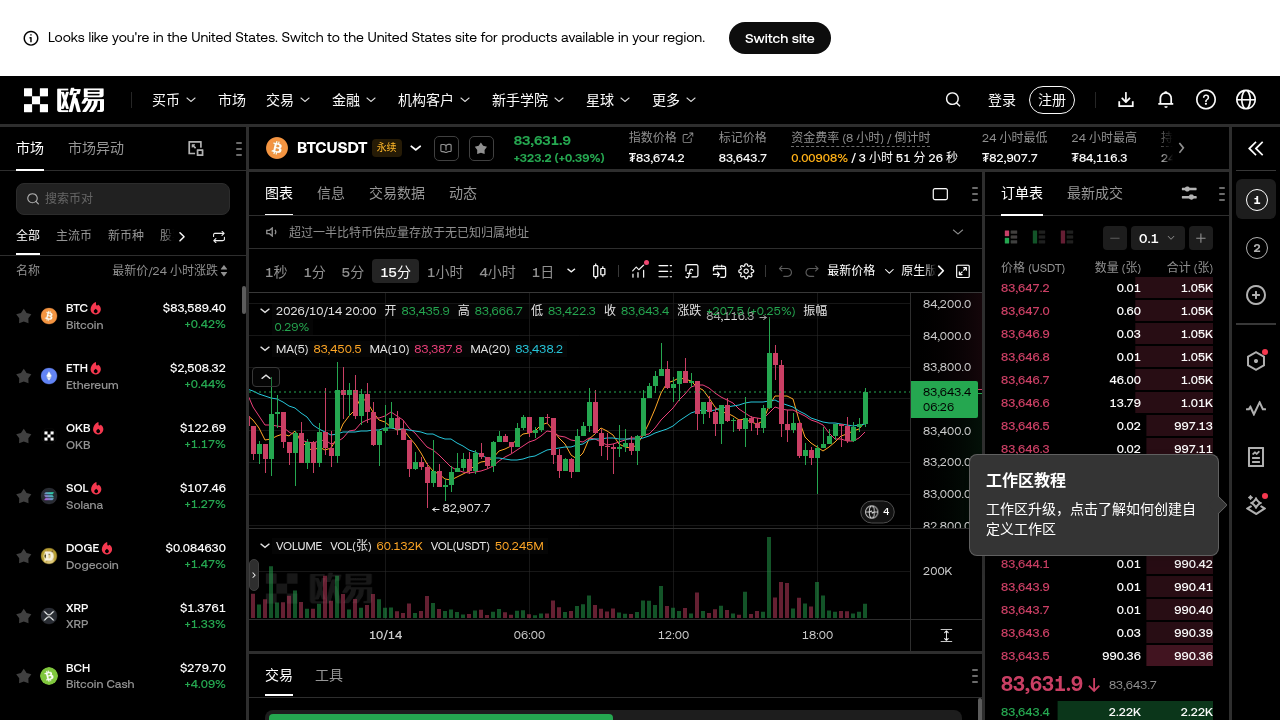Expand the 买币 navigation dropdown
Screen dimensions: 1280x720
(174, 100)
